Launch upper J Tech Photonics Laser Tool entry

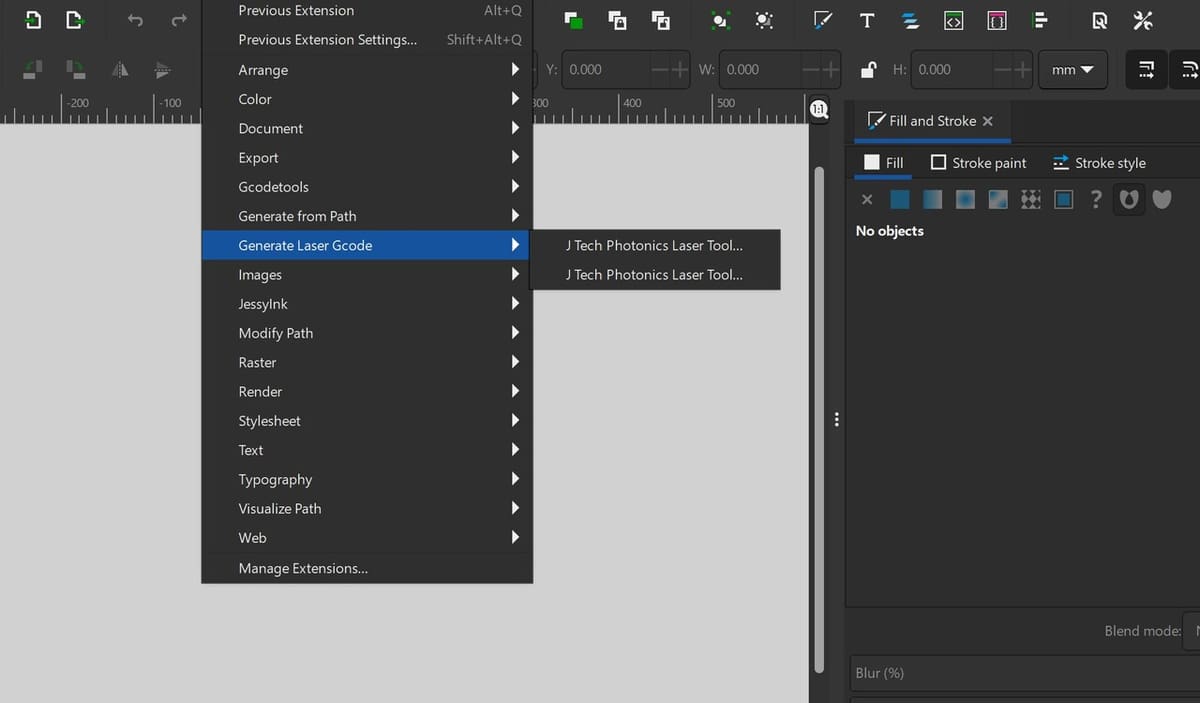click(655, 245)
